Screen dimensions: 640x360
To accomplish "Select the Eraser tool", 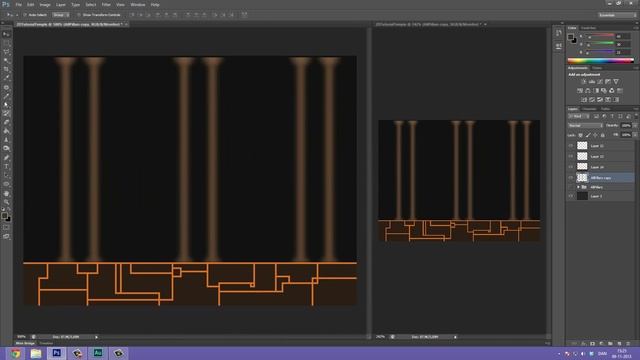I will (6, 122).
